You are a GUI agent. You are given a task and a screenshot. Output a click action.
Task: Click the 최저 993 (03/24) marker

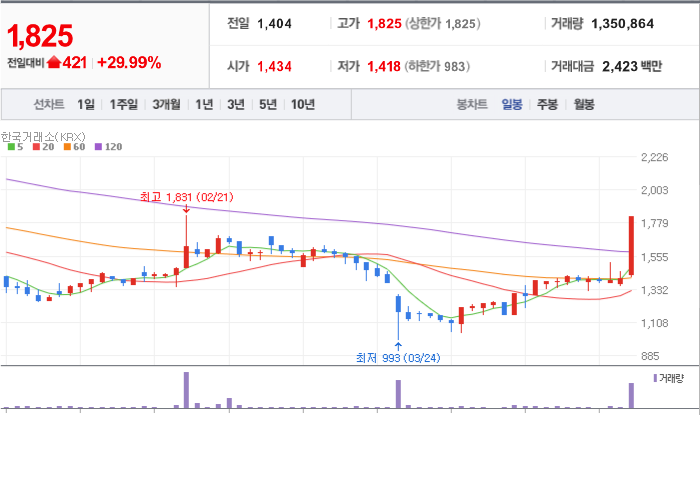(x=398, y=357)
